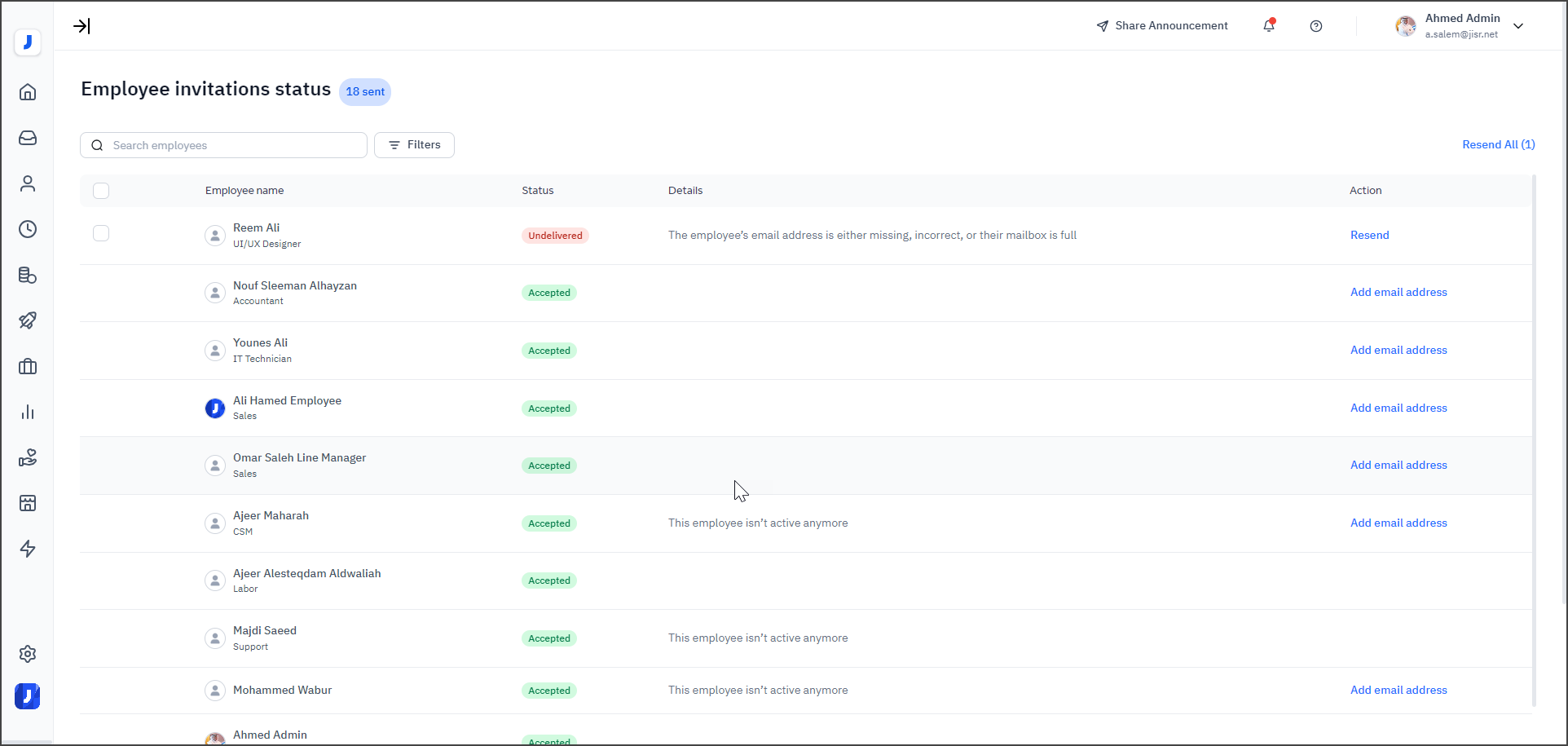Open the inbox tray icon in sidebar
The image size is (1568, 746).
coord(28,138)
